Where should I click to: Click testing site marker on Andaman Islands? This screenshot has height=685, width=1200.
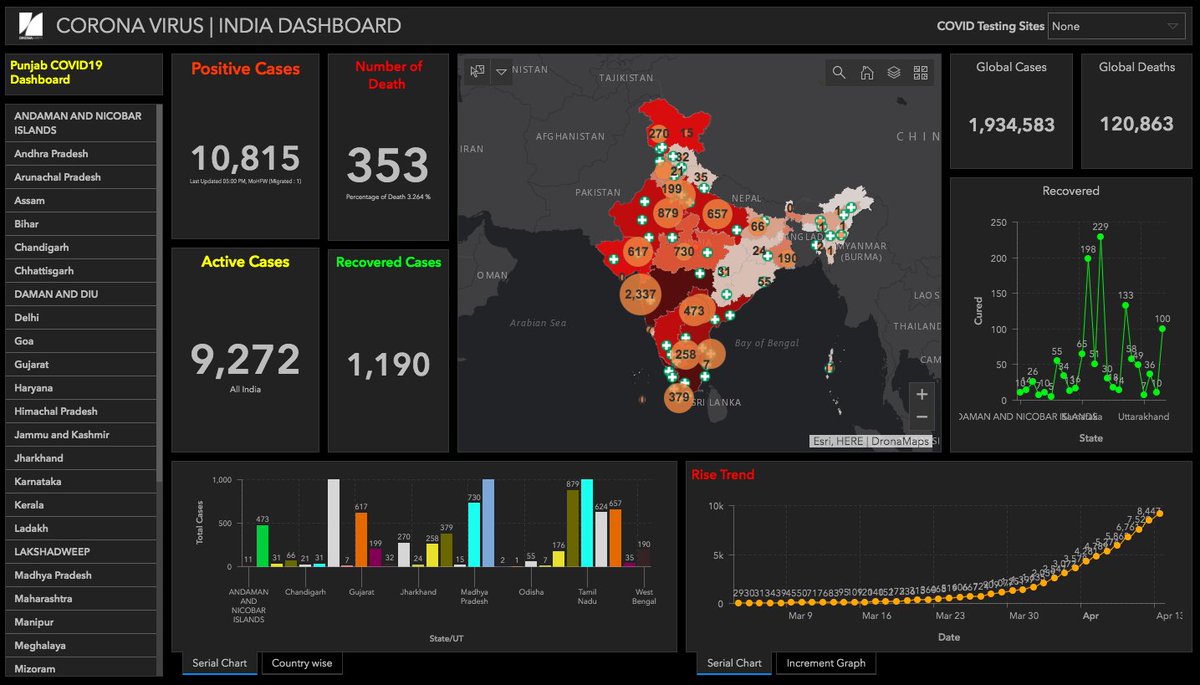(x=829, y=369)
